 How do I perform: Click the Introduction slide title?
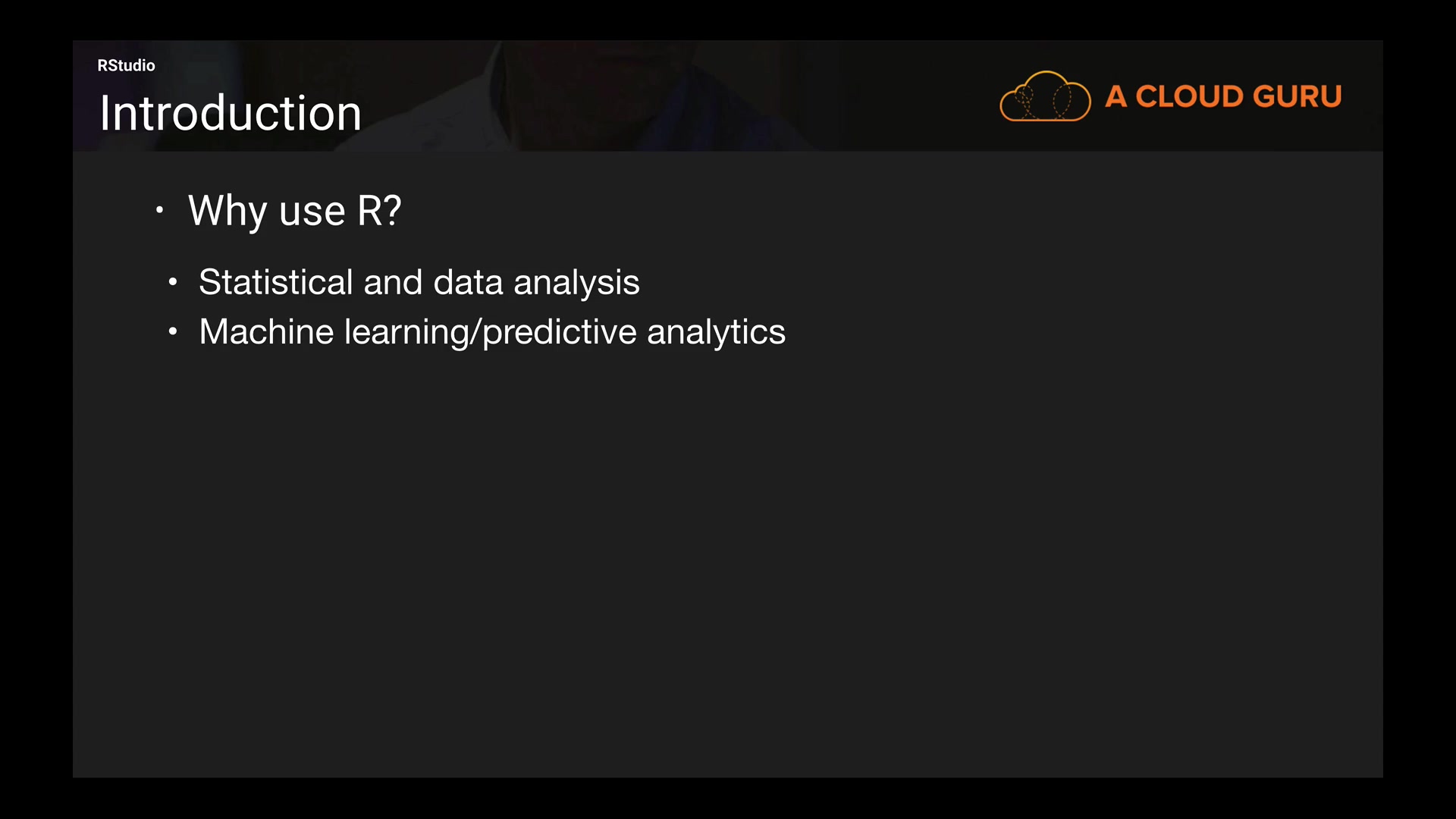[x=231, y=113]
